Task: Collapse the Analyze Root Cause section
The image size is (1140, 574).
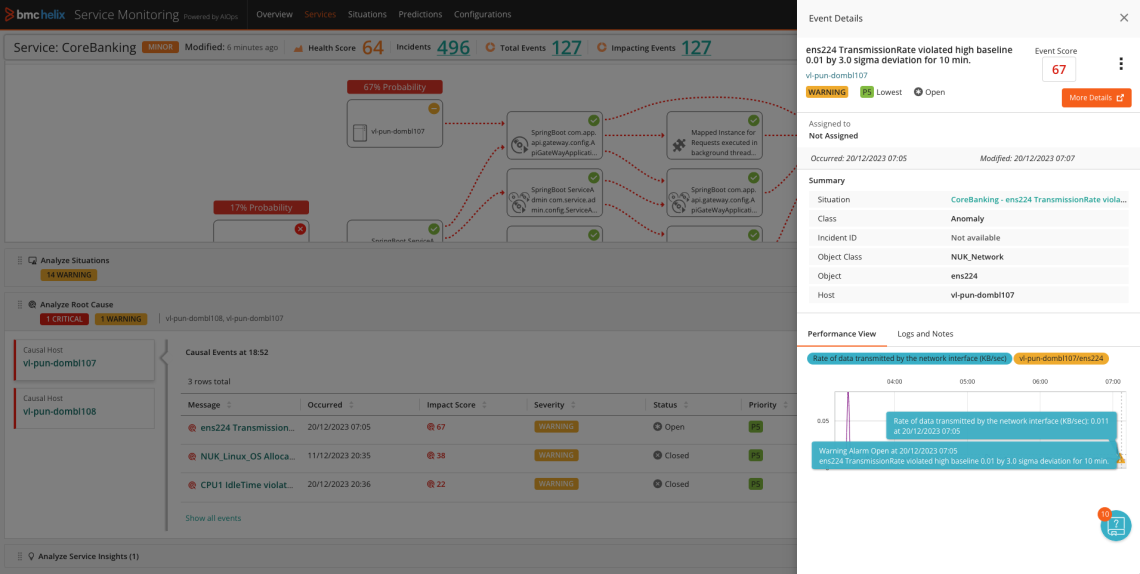Action: (75, 304)
